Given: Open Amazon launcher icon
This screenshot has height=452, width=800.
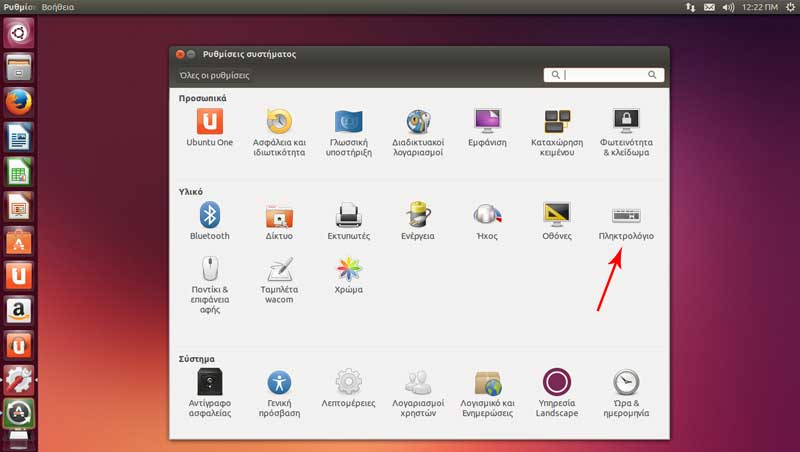Looking at the screenshot, I should [x=19, y=310].
